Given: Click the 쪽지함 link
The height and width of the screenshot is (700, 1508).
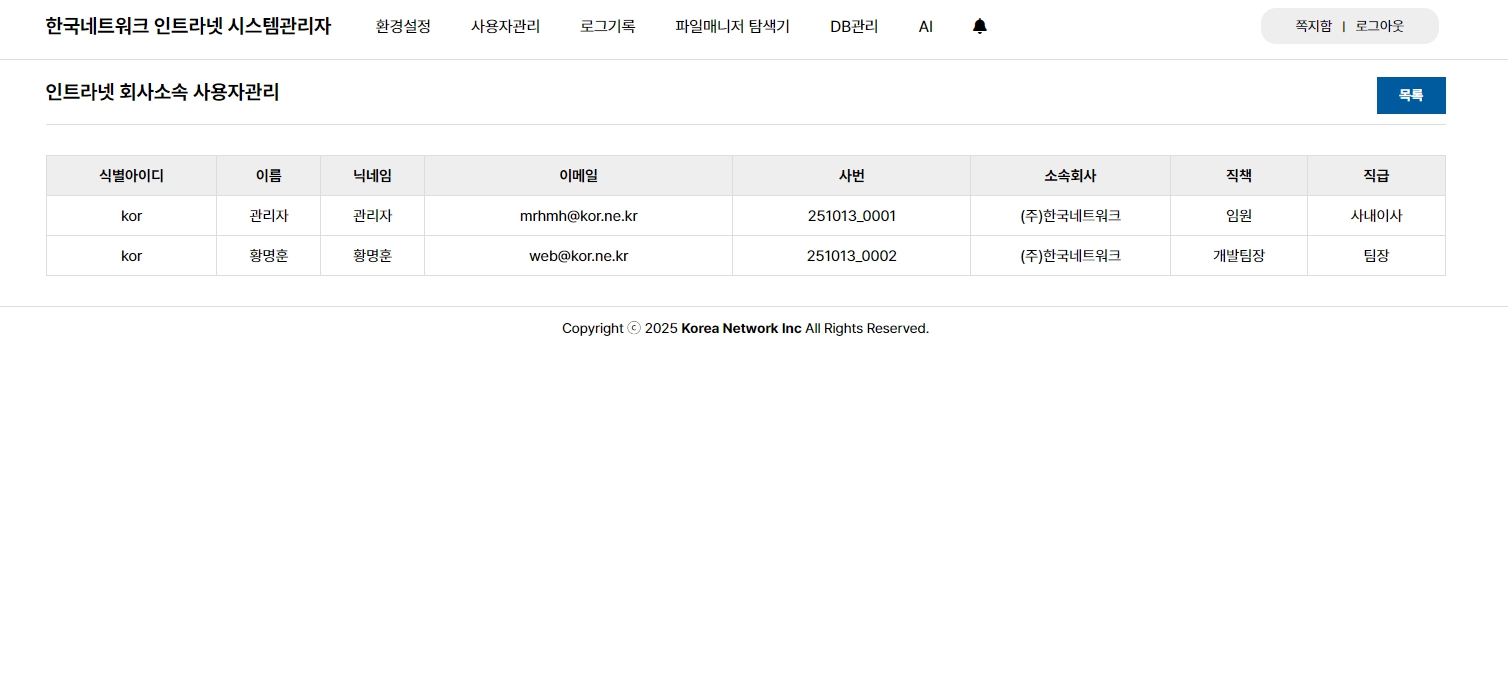Looking at the screenshot, I should (x=1313, y=26).
